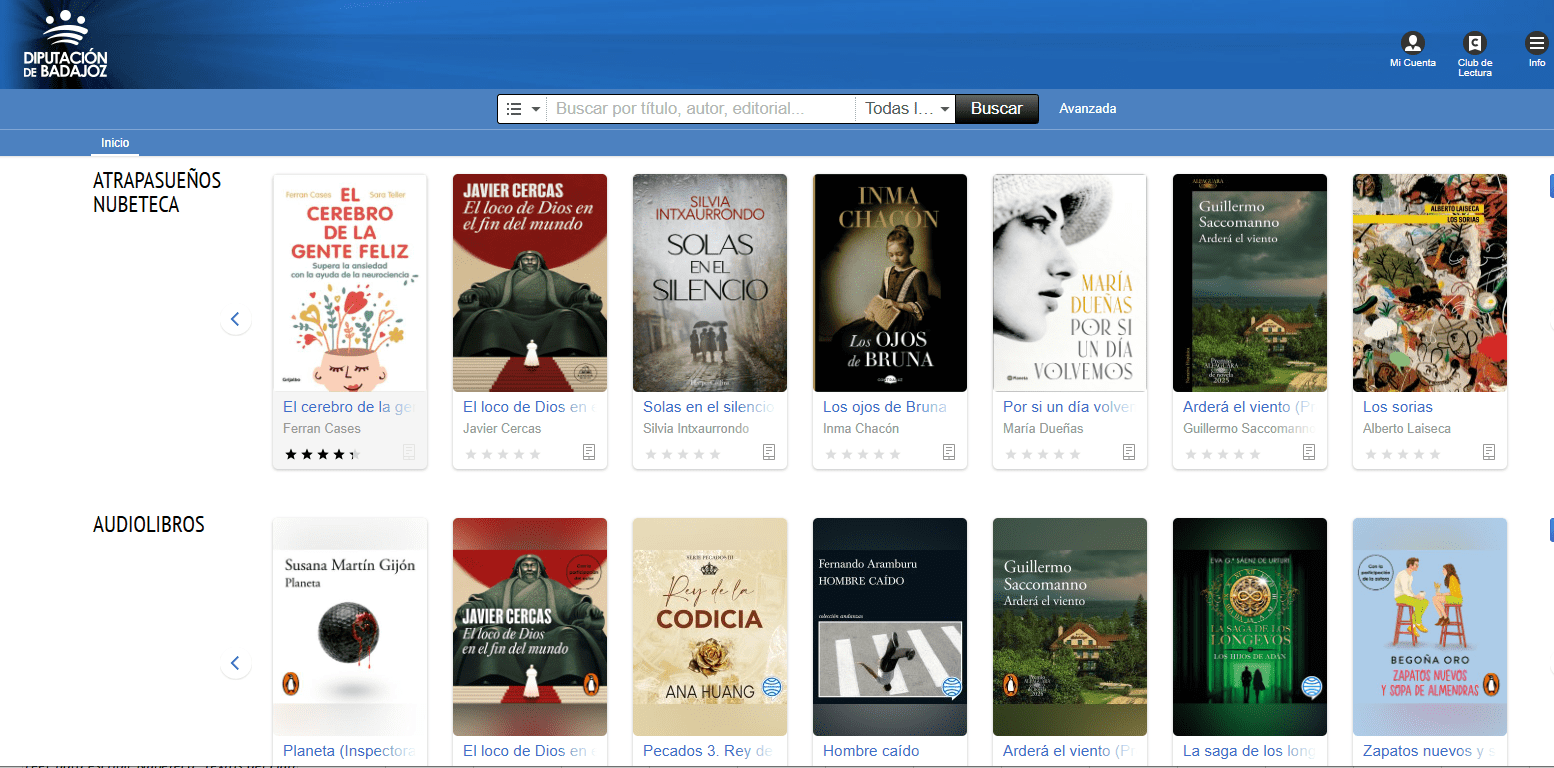
Task: Open La saga de los longevos audiobook cover
Action: (x=1250, y=627)
